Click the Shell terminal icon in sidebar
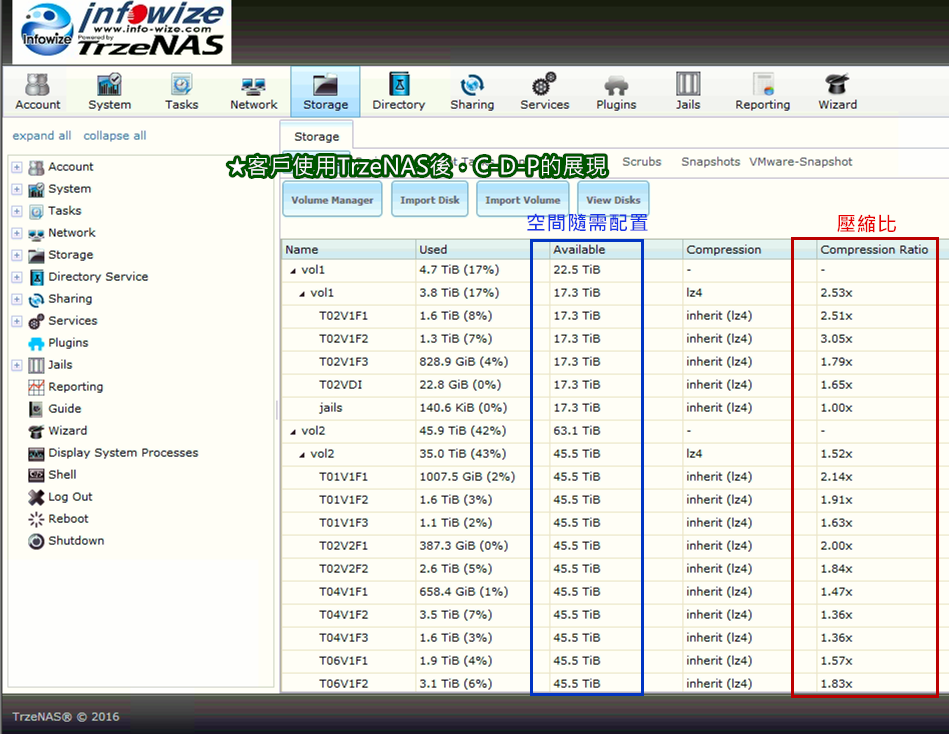Viewport: 949px width, 734px height. click(36, 475)
